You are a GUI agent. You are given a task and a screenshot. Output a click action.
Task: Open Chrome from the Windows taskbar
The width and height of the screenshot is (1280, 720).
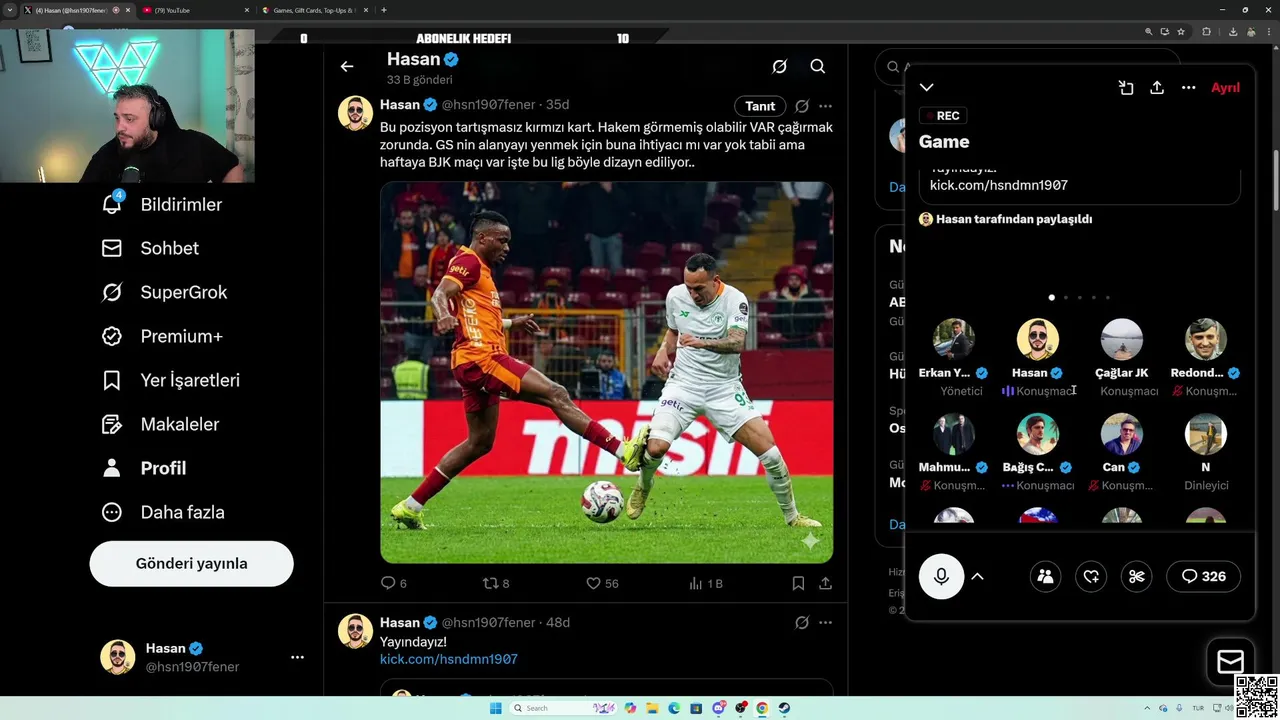(762, 708)
